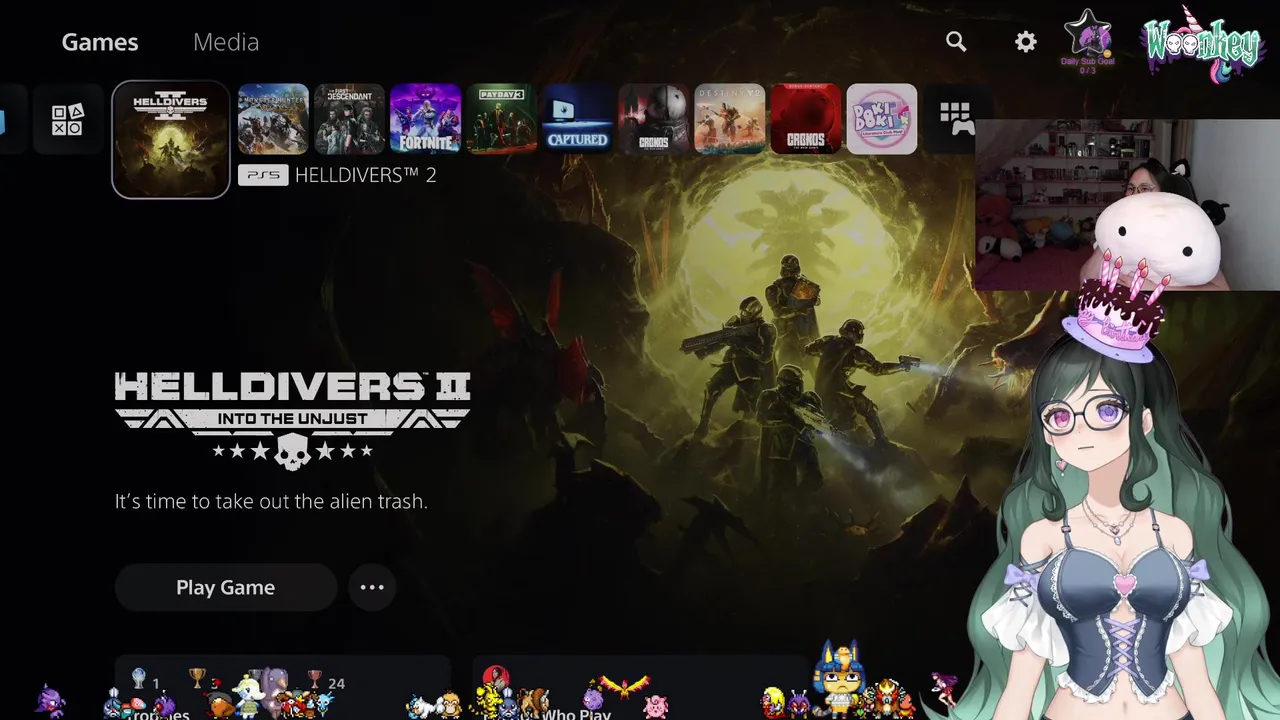Select the dark Cronos tile with helmet
The width and height of the screenshot is (1280, 720).
[653, 119]
